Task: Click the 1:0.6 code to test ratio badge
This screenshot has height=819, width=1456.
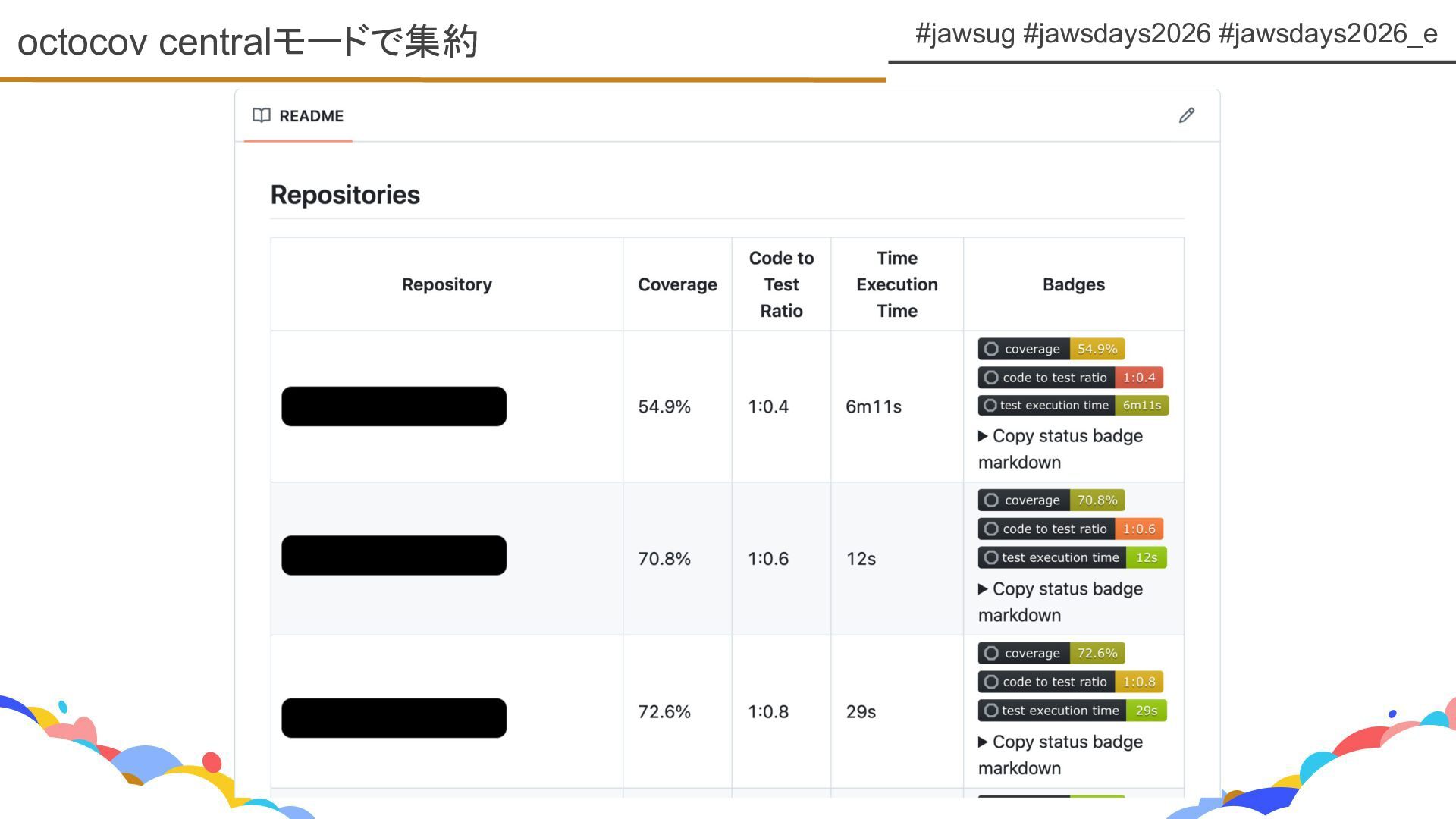Action: (1070, 529)
